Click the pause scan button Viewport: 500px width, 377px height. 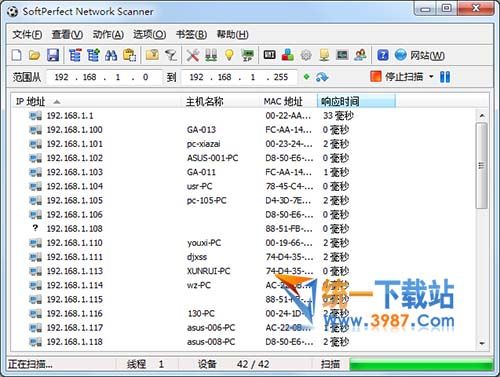click(x=445, y=77)
